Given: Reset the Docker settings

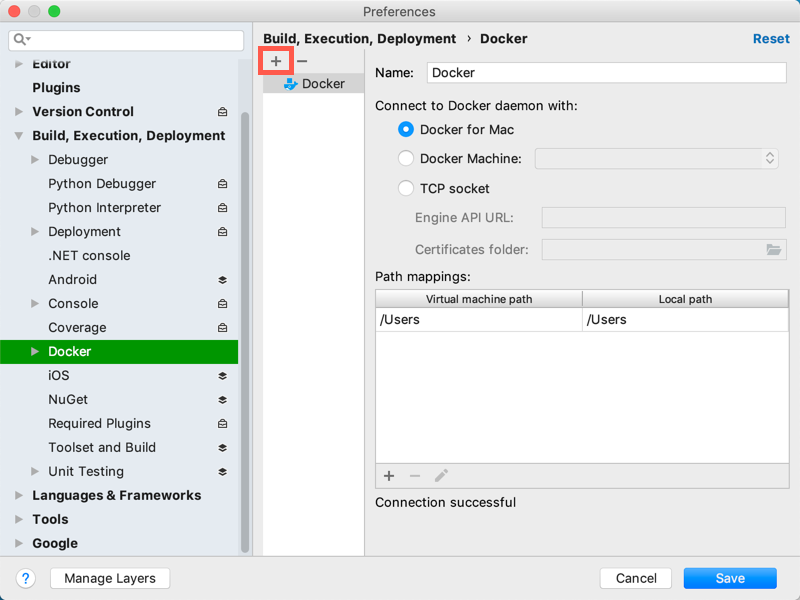Looking at the screenshot, I should pyautogui.click(x=771, y=38).
